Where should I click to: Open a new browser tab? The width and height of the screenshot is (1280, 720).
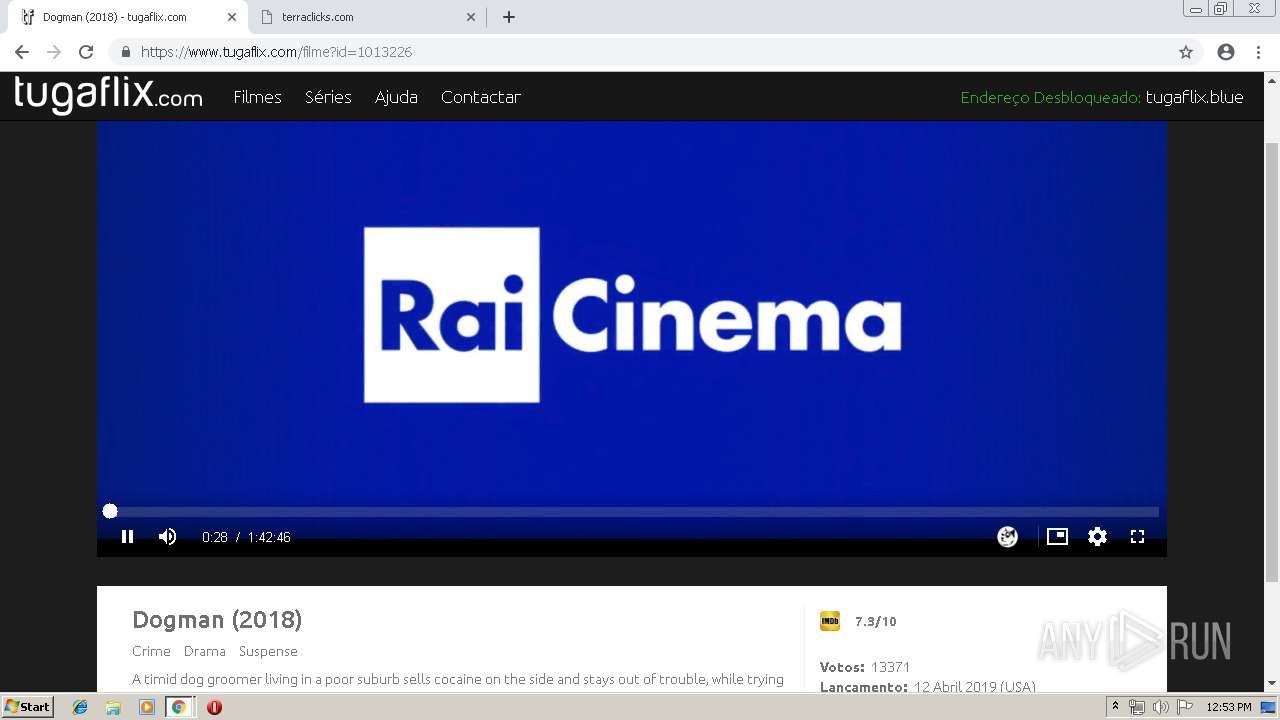tap(508, 17)
